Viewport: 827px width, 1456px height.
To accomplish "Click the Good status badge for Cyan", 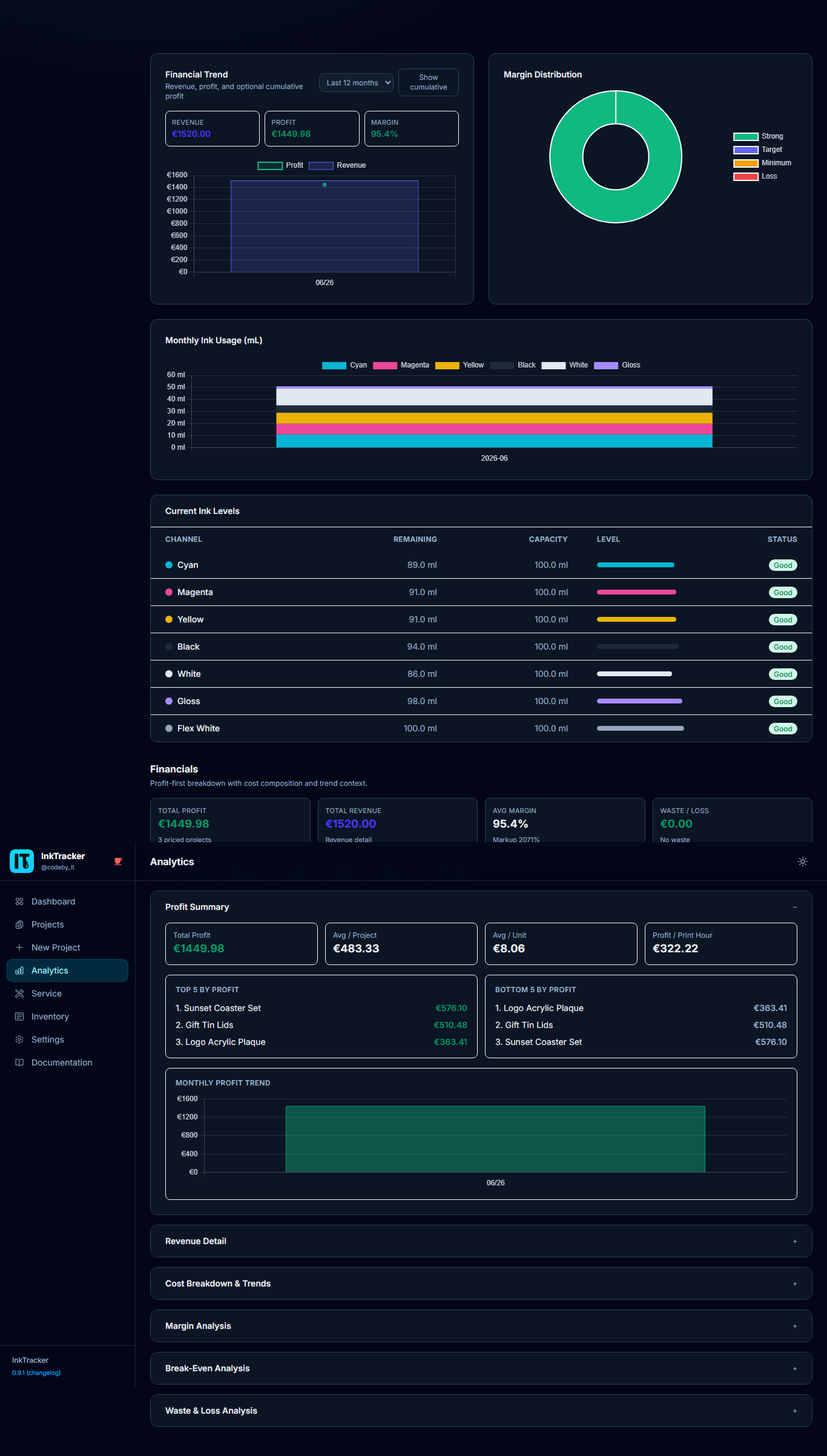I will [783, 565].
